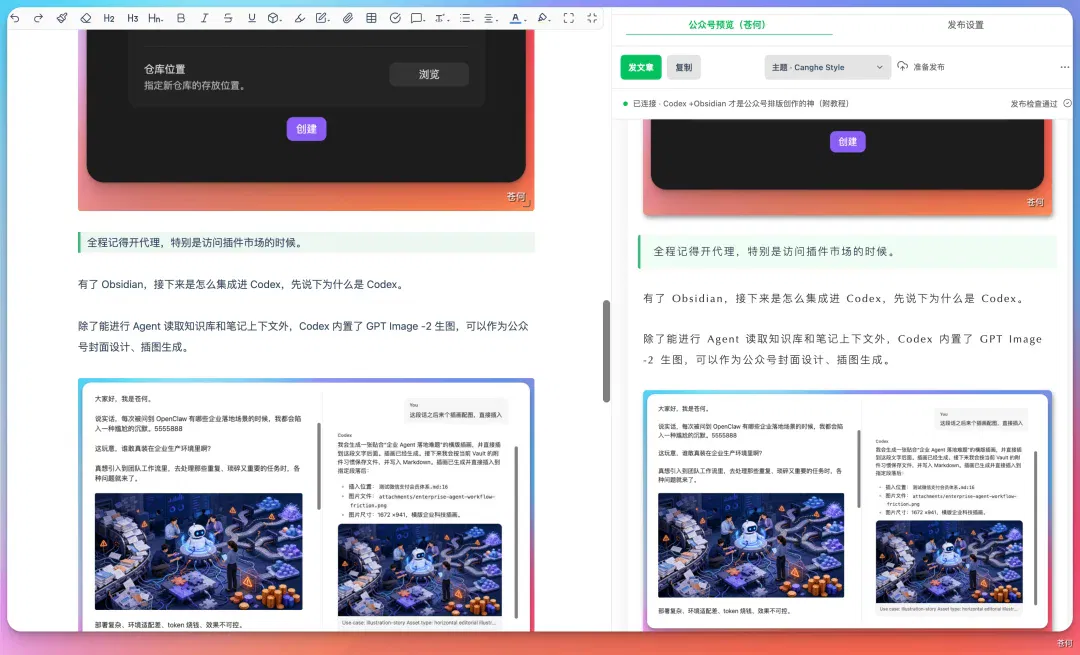Apply H2 heading style
Viewport: 1080px width, 655px height.
[109, 18]
